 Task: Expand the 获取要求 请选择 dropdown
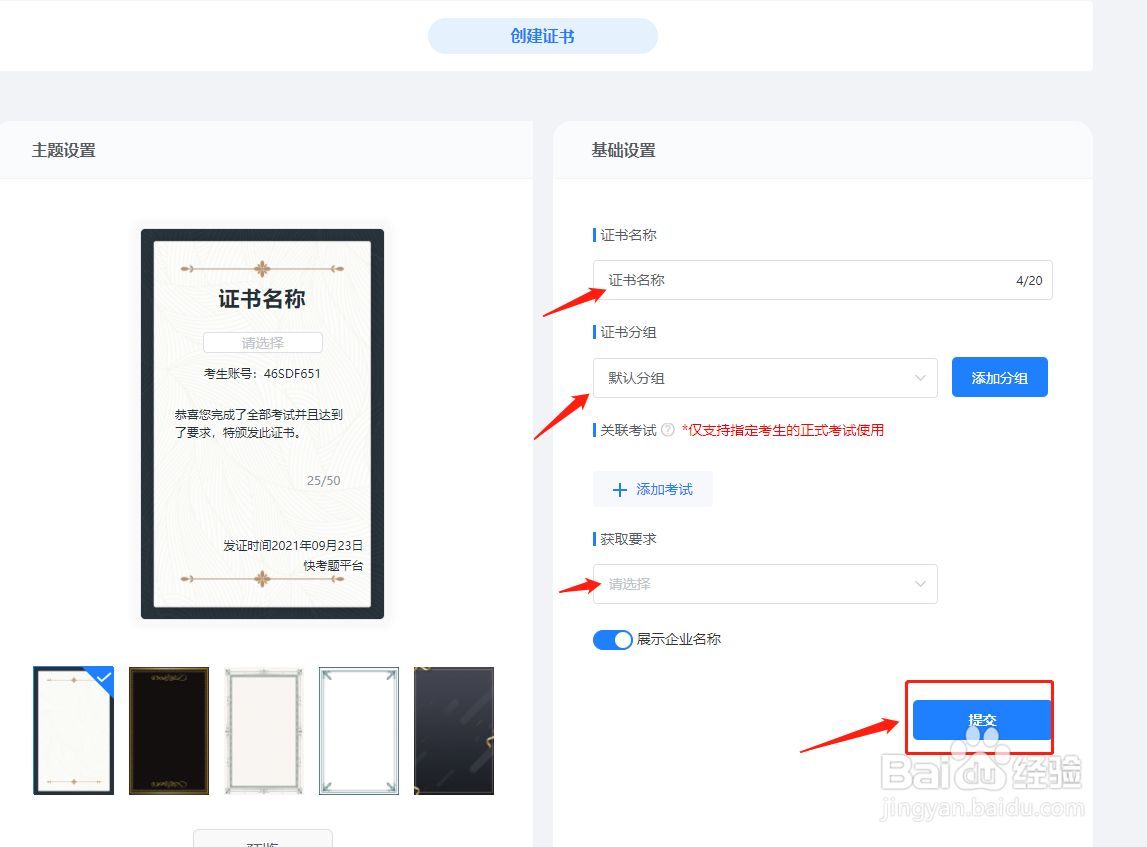(765, 584)
